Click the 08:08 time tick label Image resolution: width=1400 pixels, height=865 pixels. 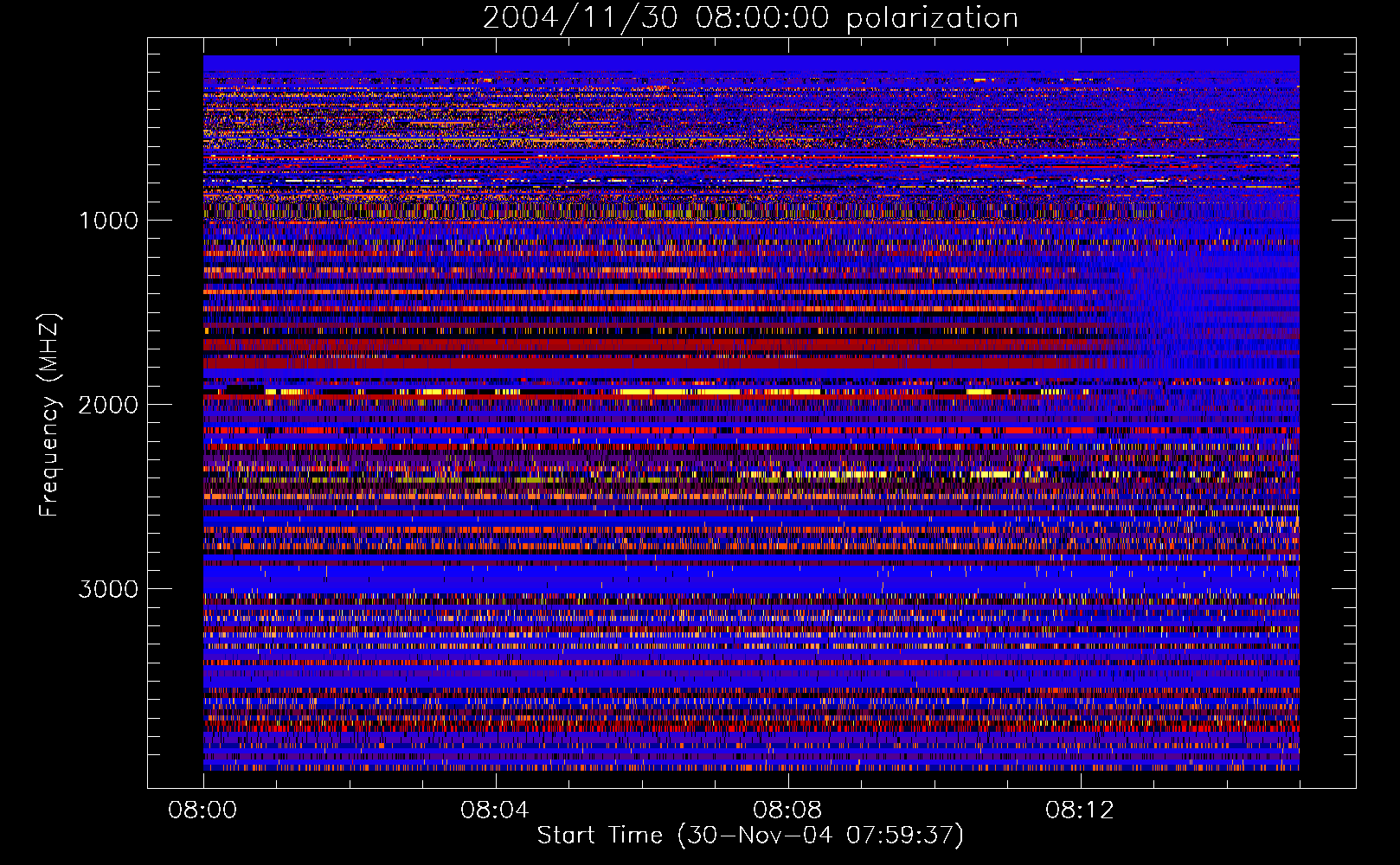coord(787,811)
